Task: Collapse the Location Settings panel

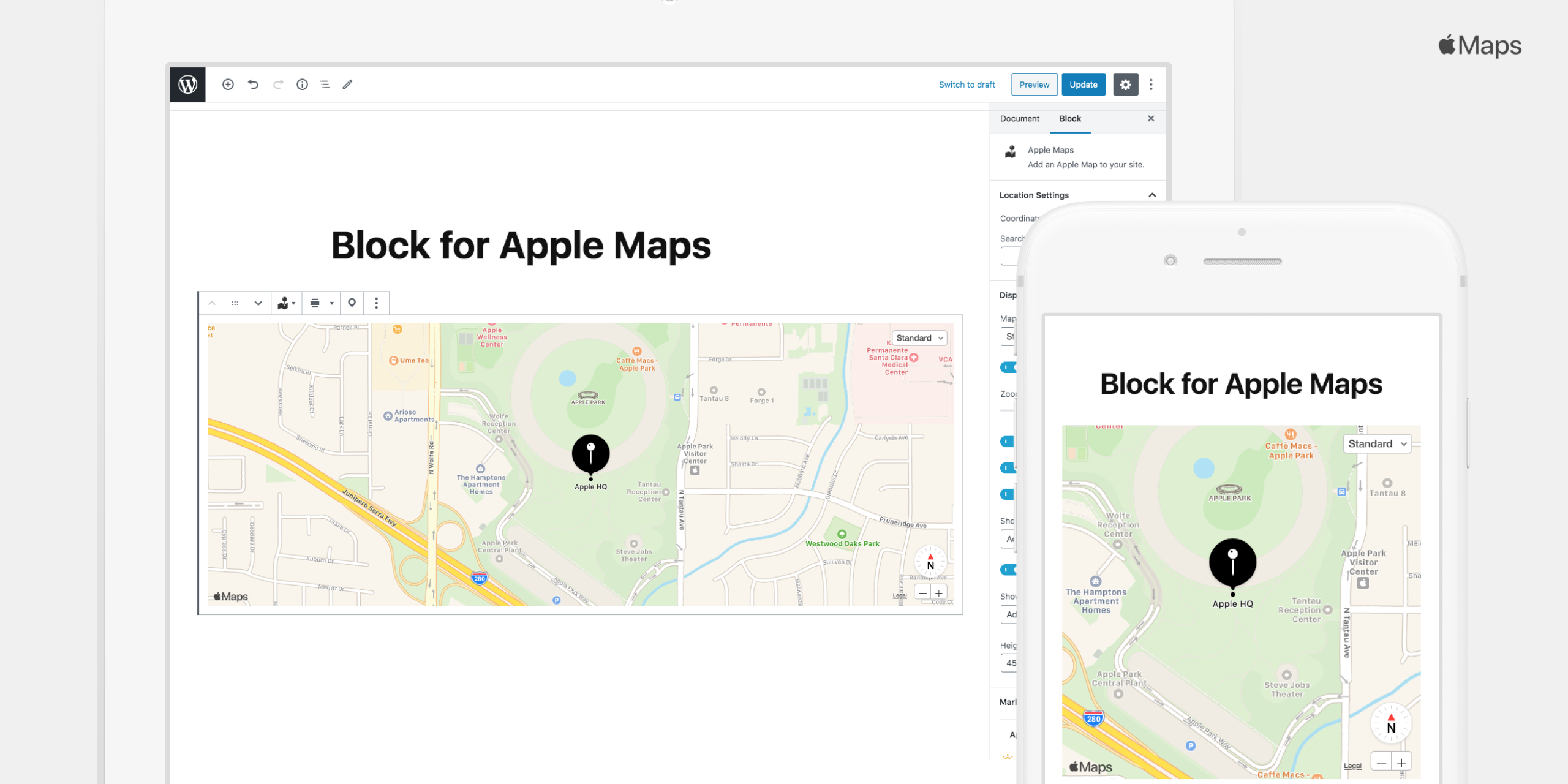Action: (x=1152, y=195)
